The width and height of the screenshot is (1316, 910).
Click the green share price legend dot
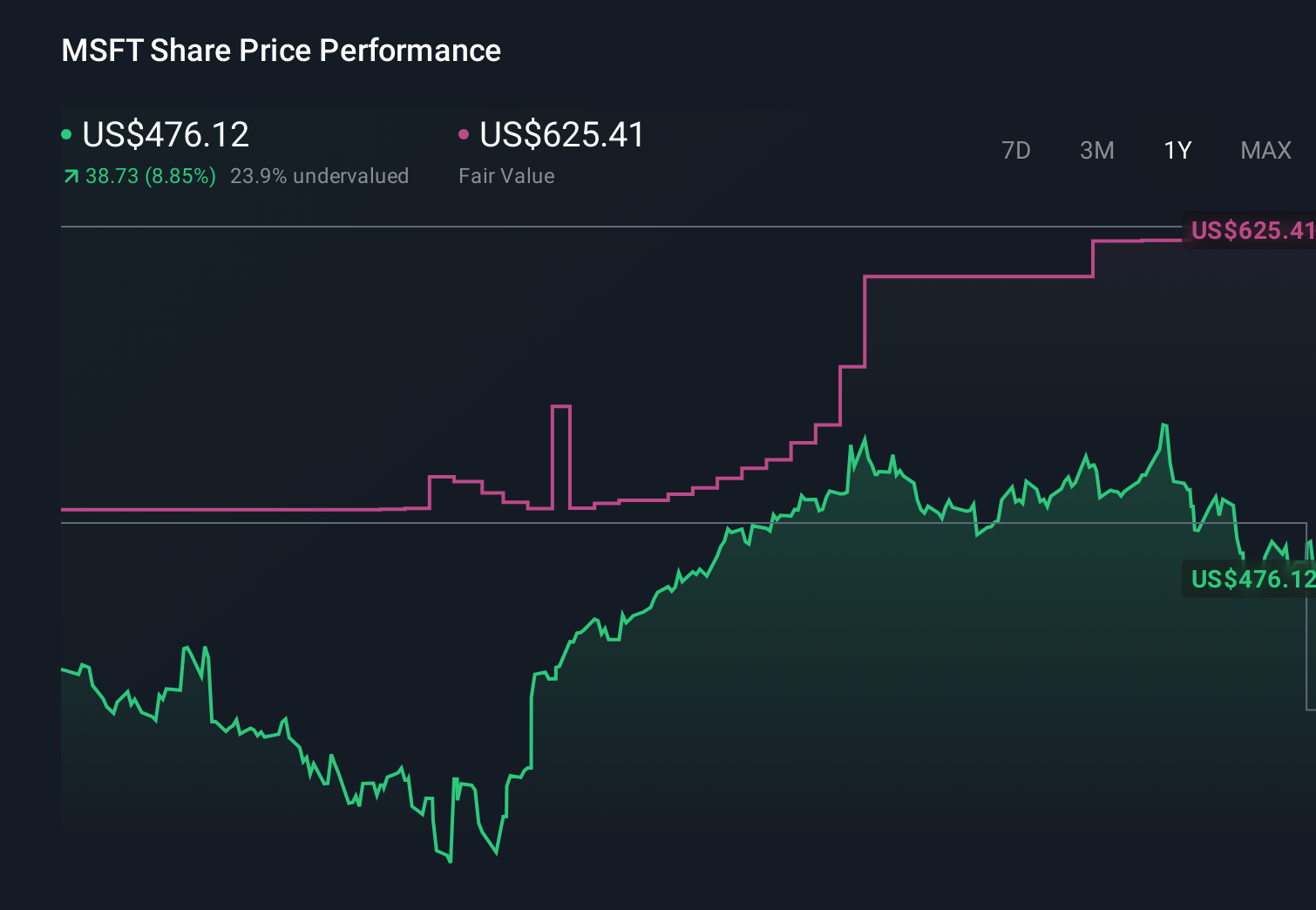point(67,132)
